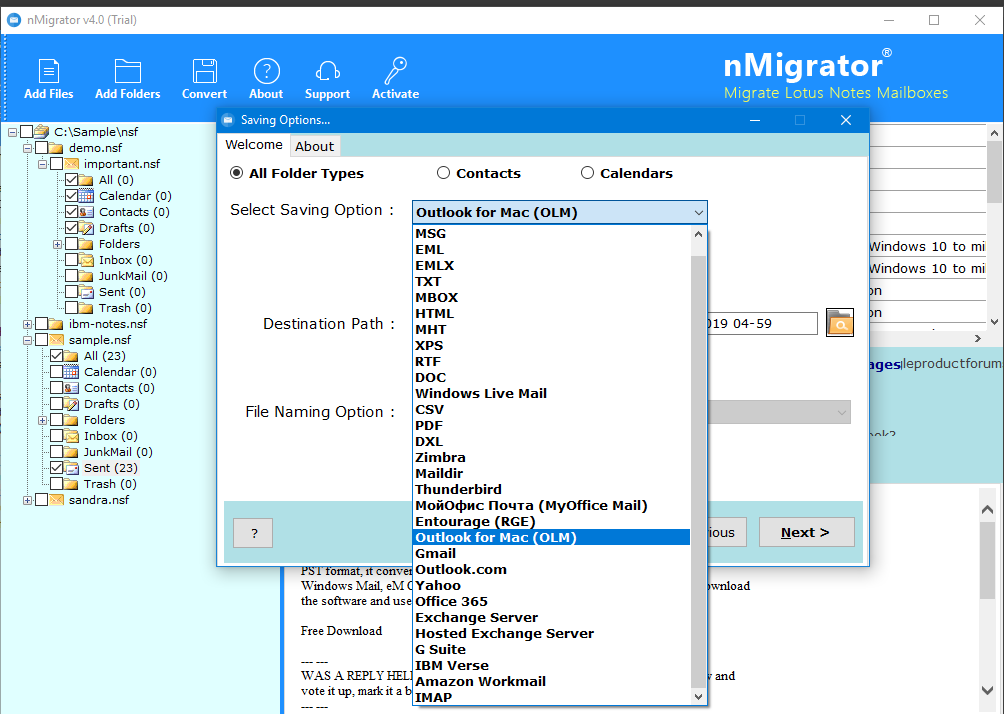Select the Calendars radio button
Screen dimensions: 1004x714
[587, 173]
